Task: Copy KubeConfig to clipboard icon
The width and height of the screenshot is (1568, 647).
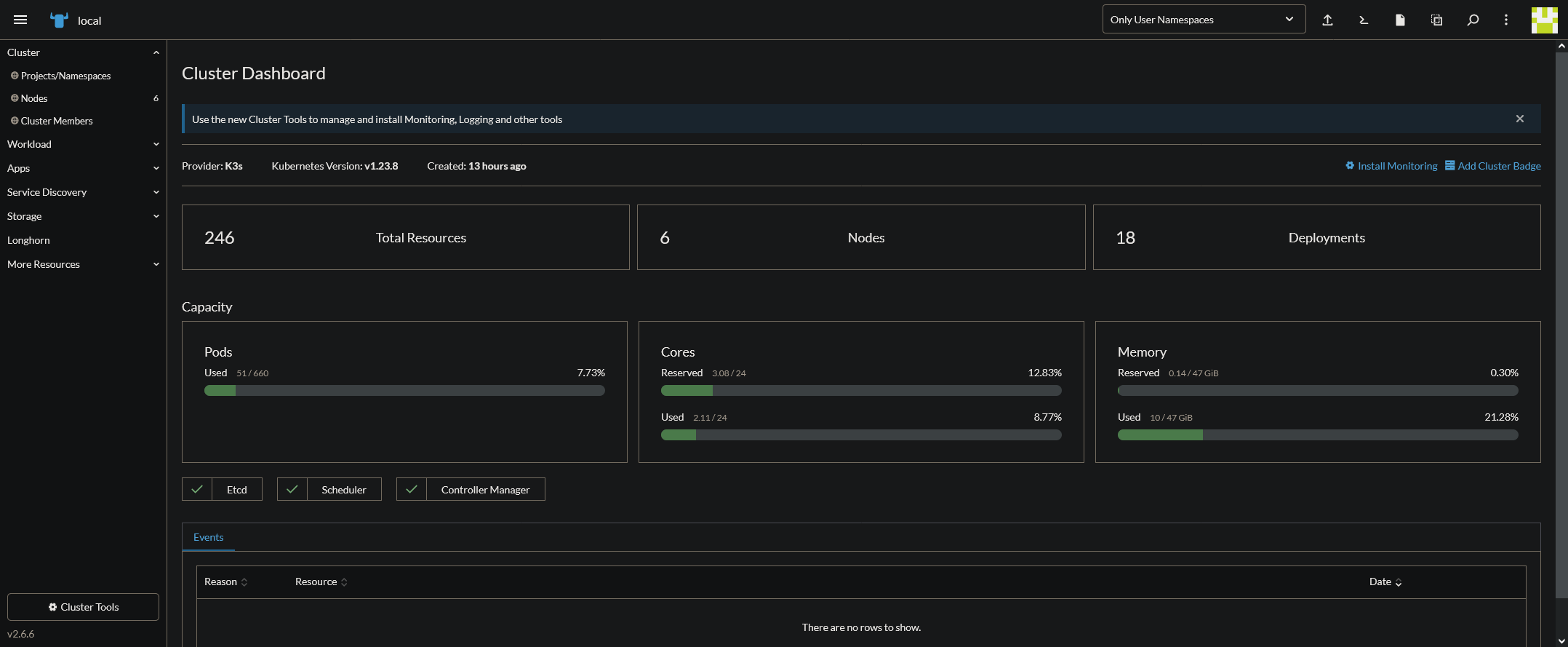Action: 1436,20
